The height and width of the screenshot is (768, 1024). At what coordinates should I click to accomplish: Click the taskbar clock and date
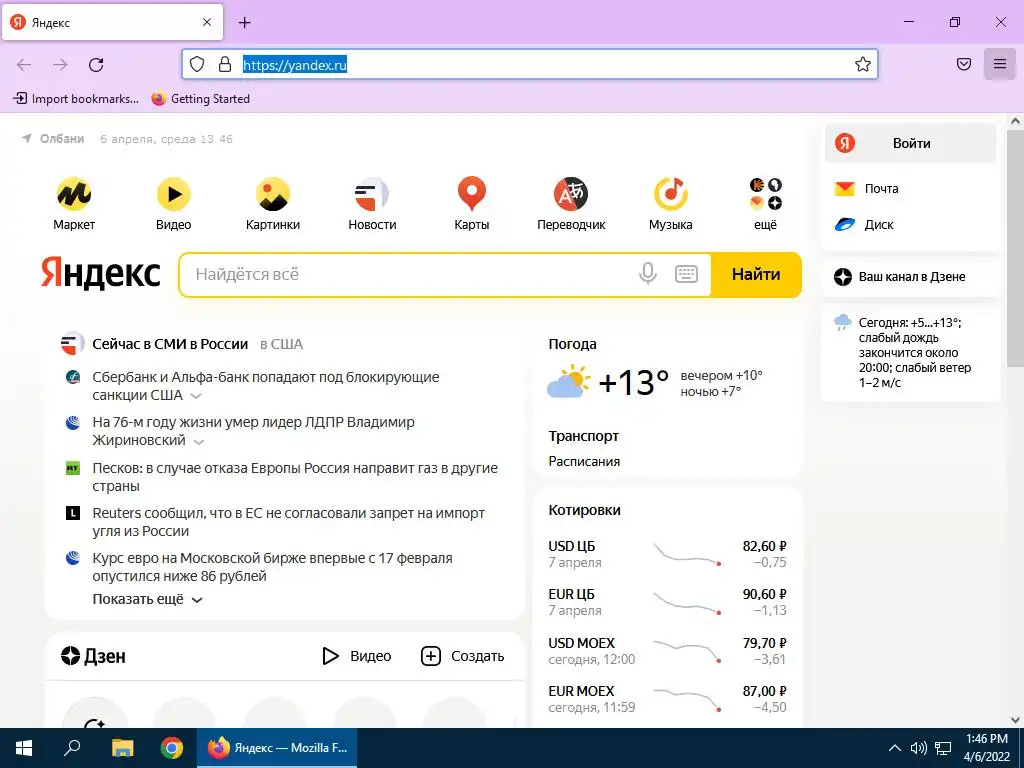(986, 748)
